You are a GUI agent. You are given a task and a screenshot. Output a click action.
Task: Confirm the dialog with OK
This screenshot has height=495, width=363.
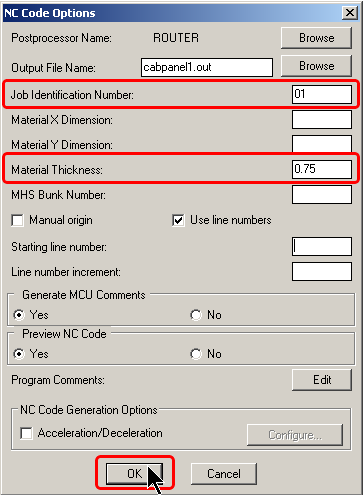(134, 474)
